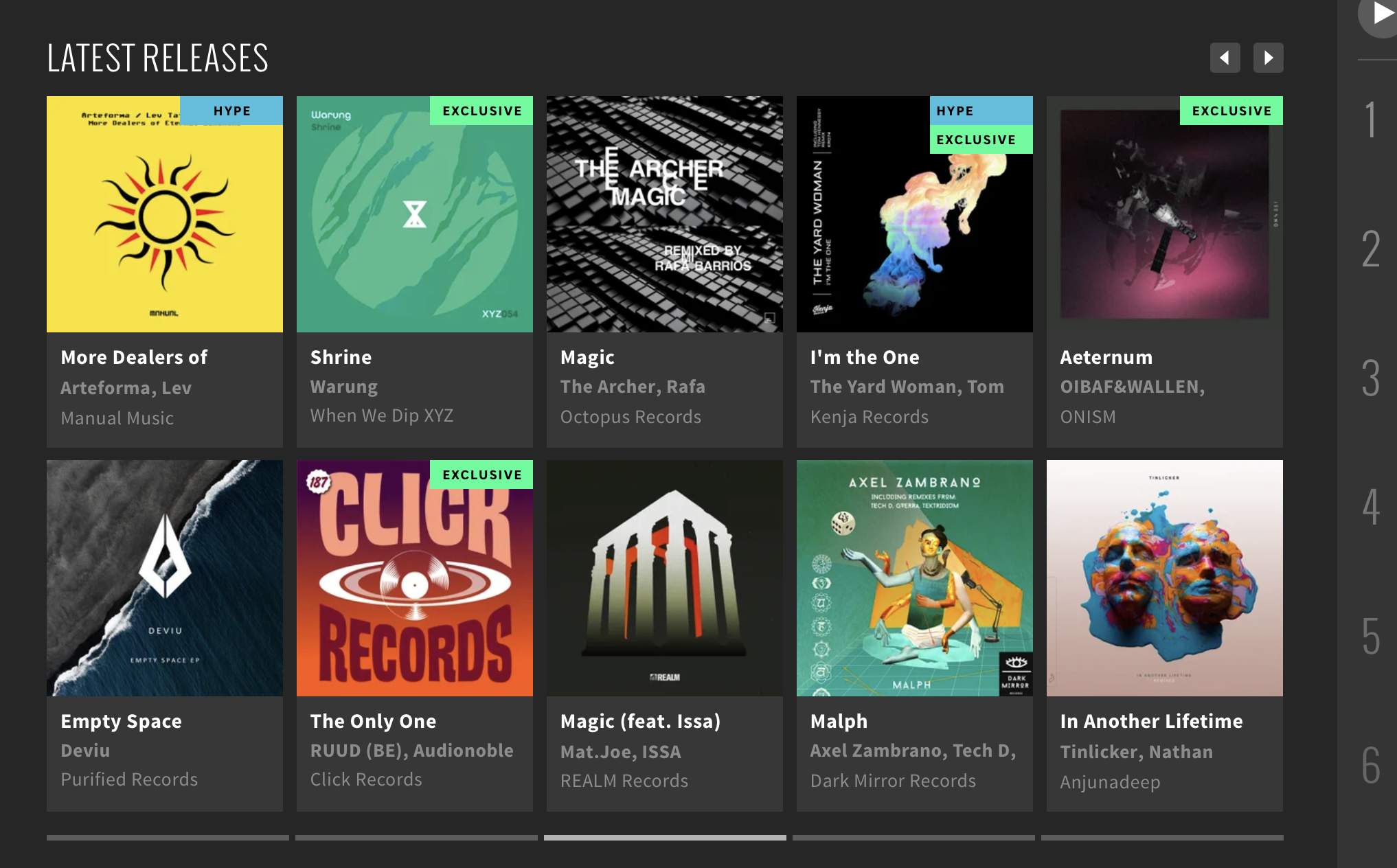Open artist OIBAF&WALLEN
The image size is (1397, 868).
(x=1133, y=387)
